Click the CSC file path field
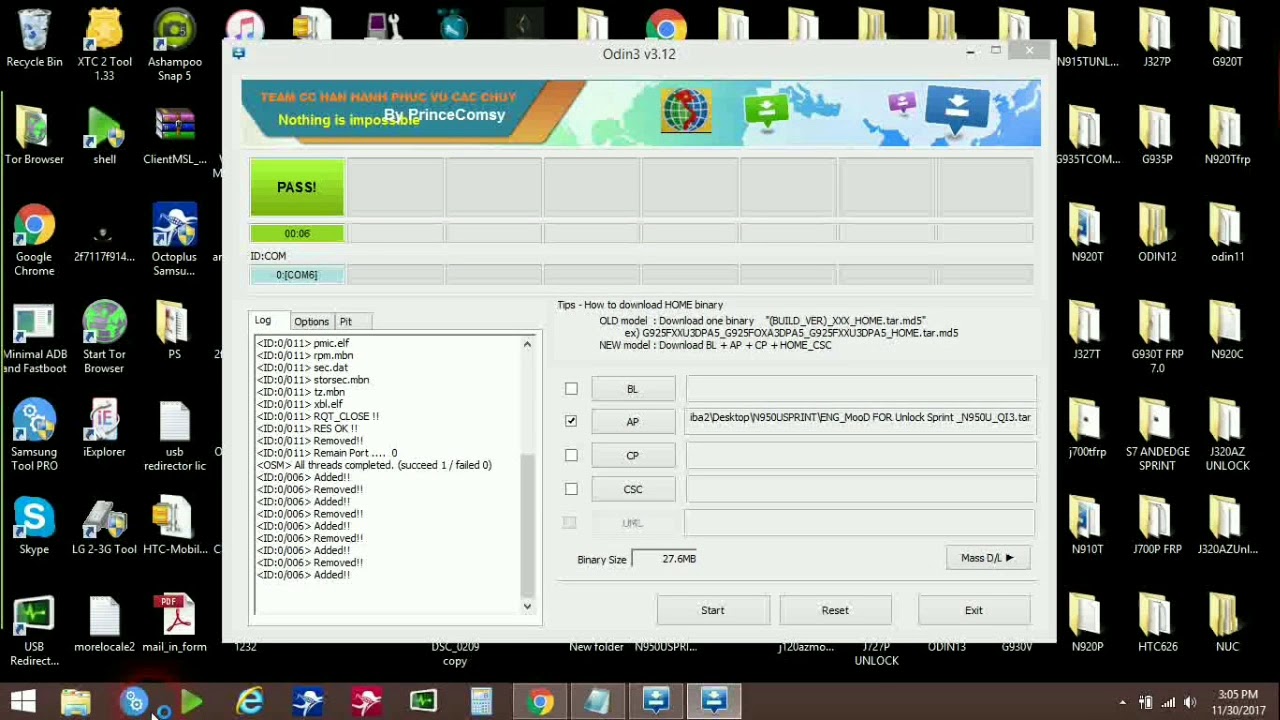 coord(860,489)
